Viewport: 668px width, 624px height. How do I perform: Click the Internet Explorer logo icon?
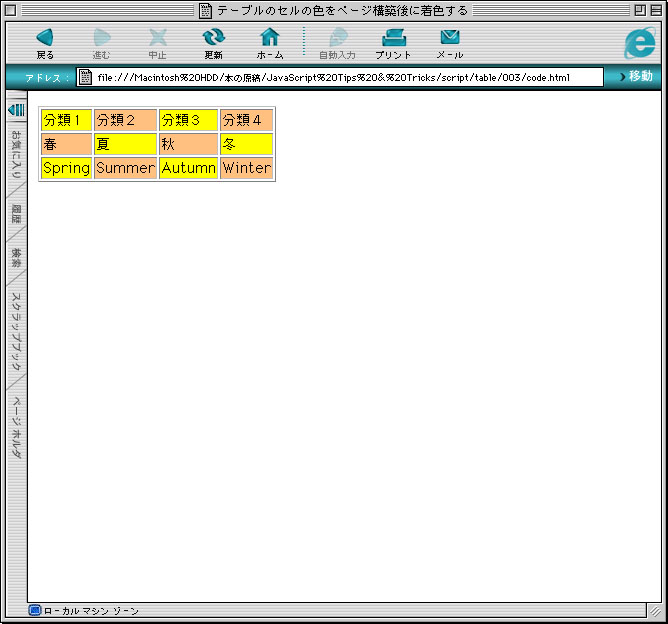pyautogui.click(x=638, y=43)
